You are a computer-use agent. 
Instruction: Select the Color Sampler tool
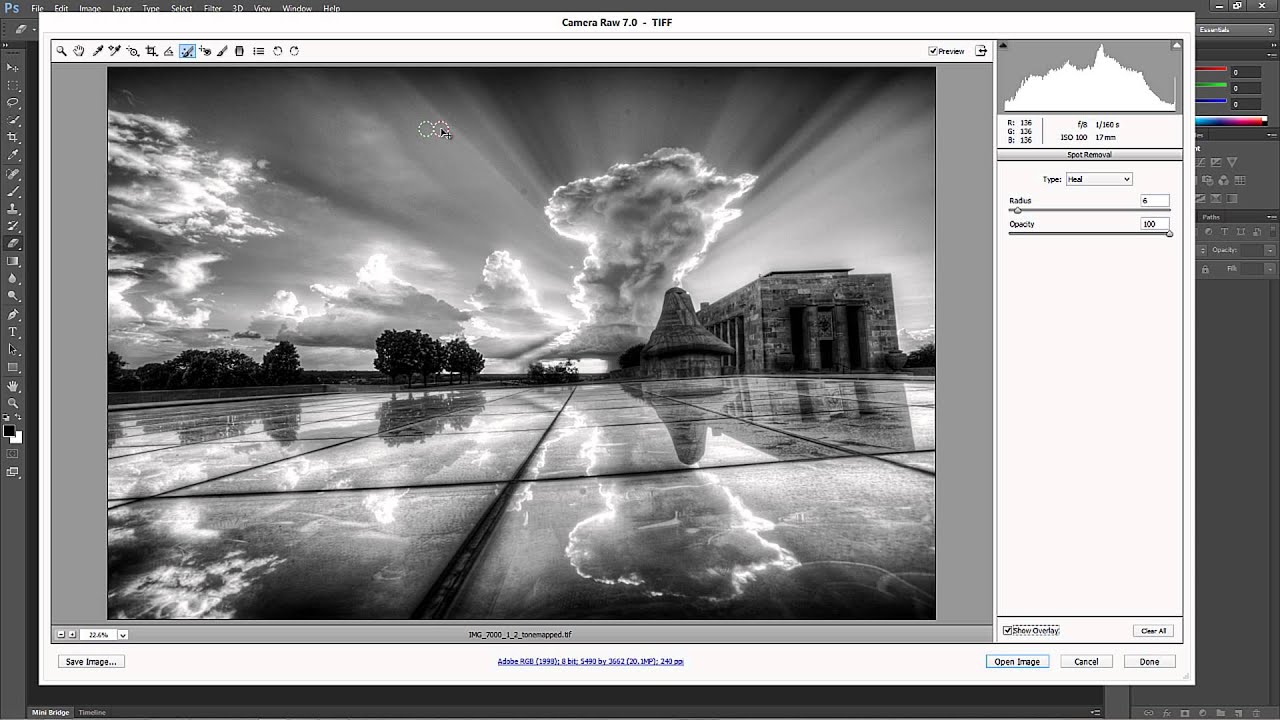pos(115,51)
